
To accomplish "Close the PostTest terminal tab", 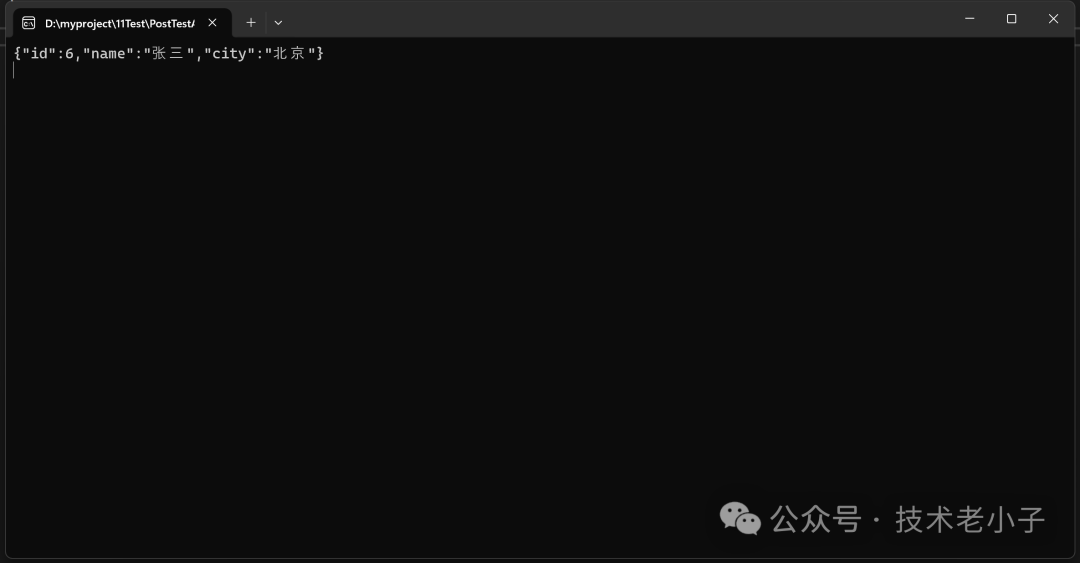I will [212, 23].
